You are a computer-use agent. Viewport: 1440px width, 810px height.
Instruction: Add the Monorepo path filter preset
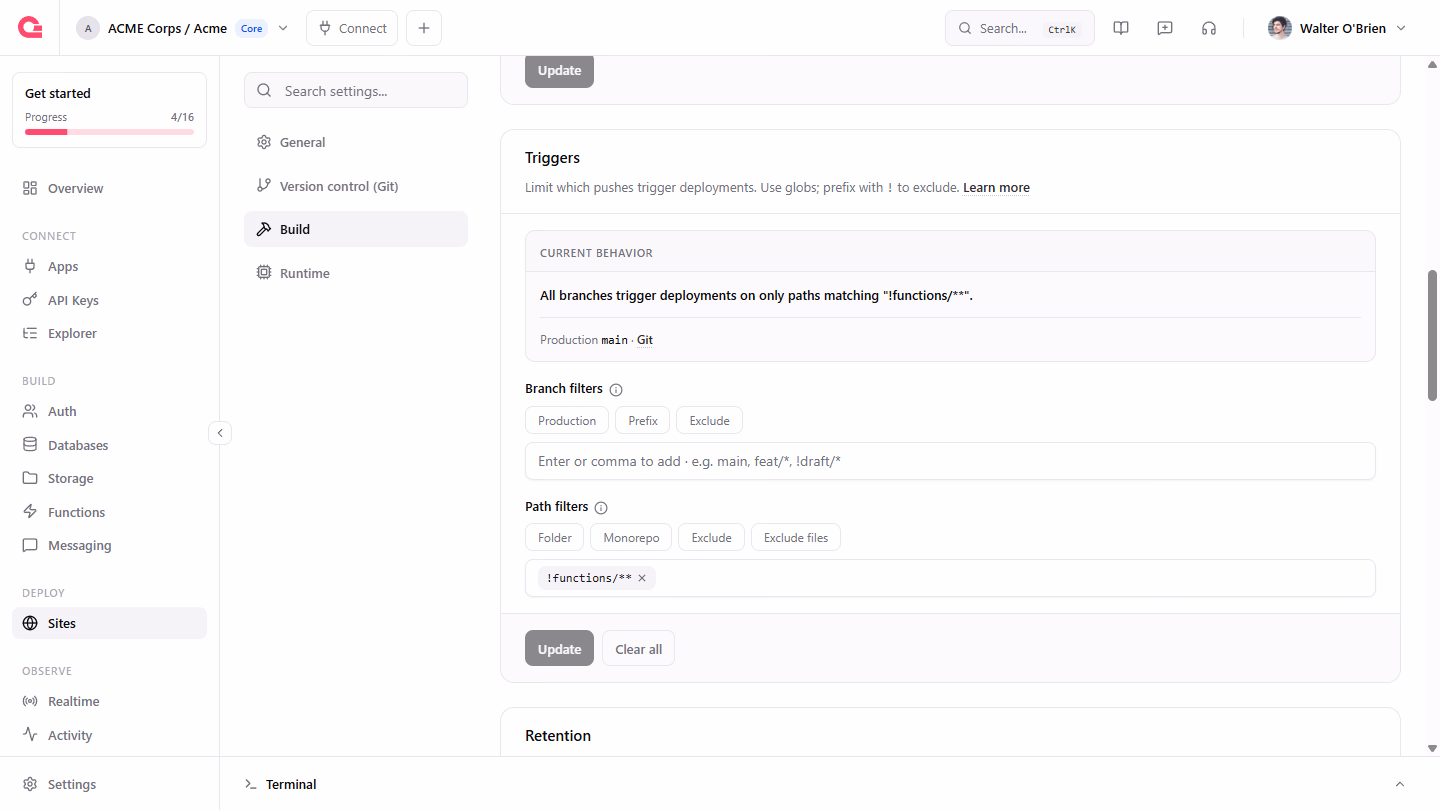pyautogui.click(x=631, y=538)
